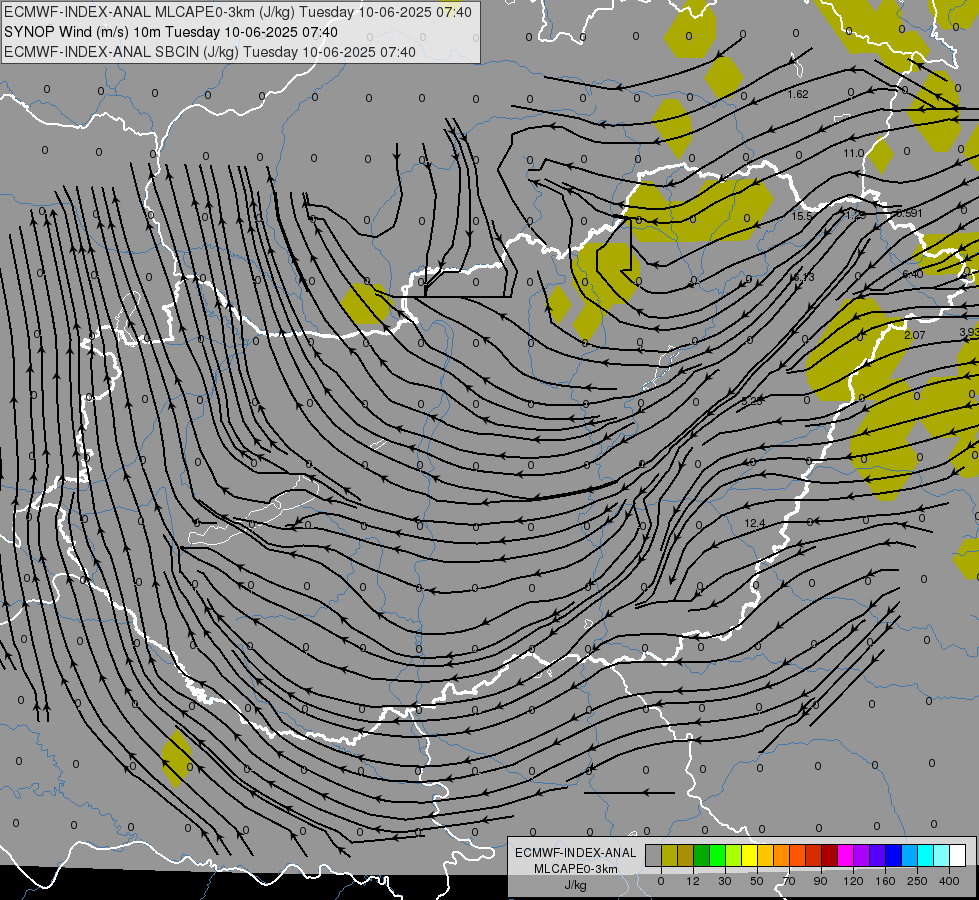Click the wind value 5.13 on the map
Screen dimensions: 979x900
click(x=804, y=277)
